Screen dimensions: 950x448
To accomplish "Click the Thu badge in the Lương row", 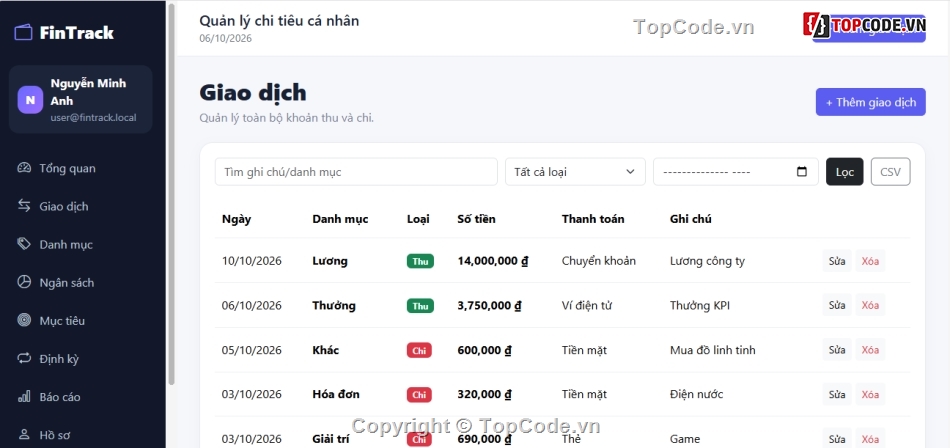I will 420,261.
